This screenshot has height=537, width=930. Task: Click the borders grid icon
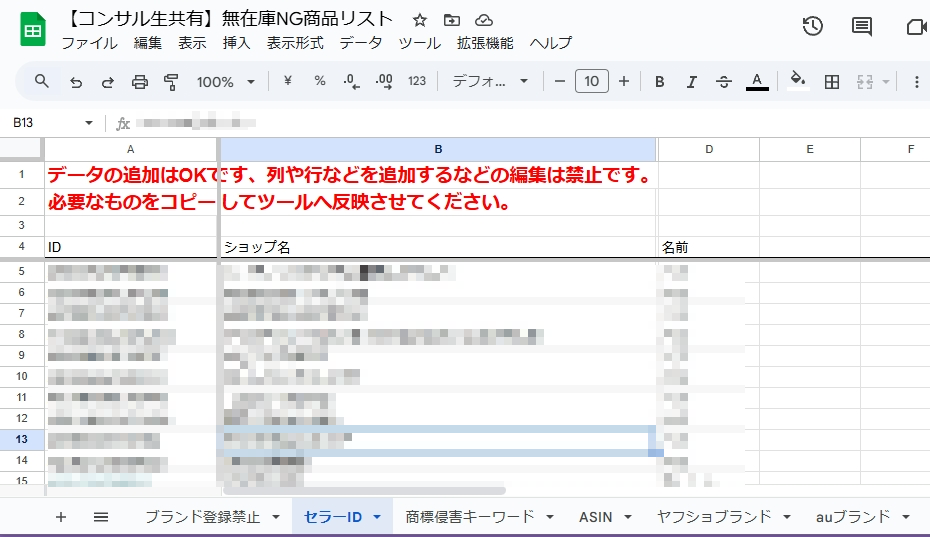pyautogui.click(x=831, y=82)
